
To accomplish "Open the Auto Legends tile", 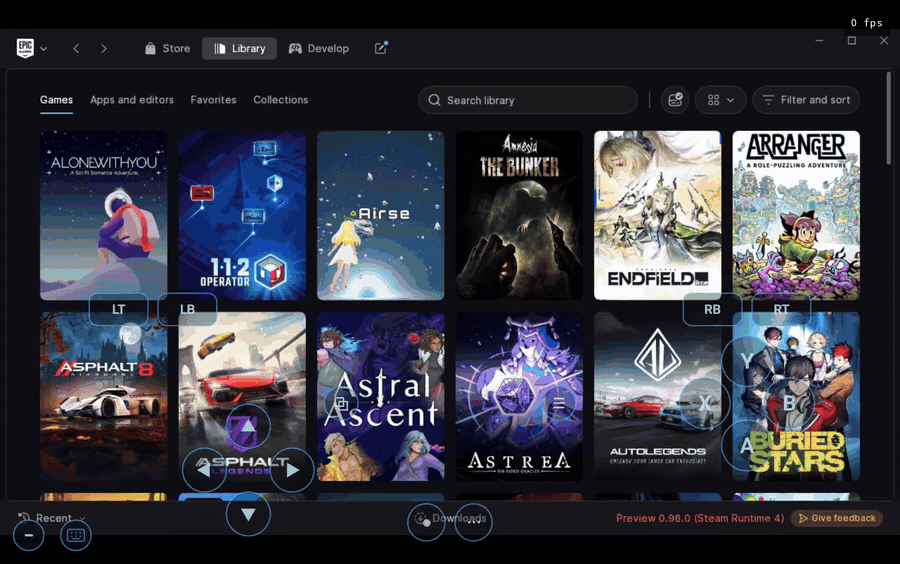I will point(657,396).
